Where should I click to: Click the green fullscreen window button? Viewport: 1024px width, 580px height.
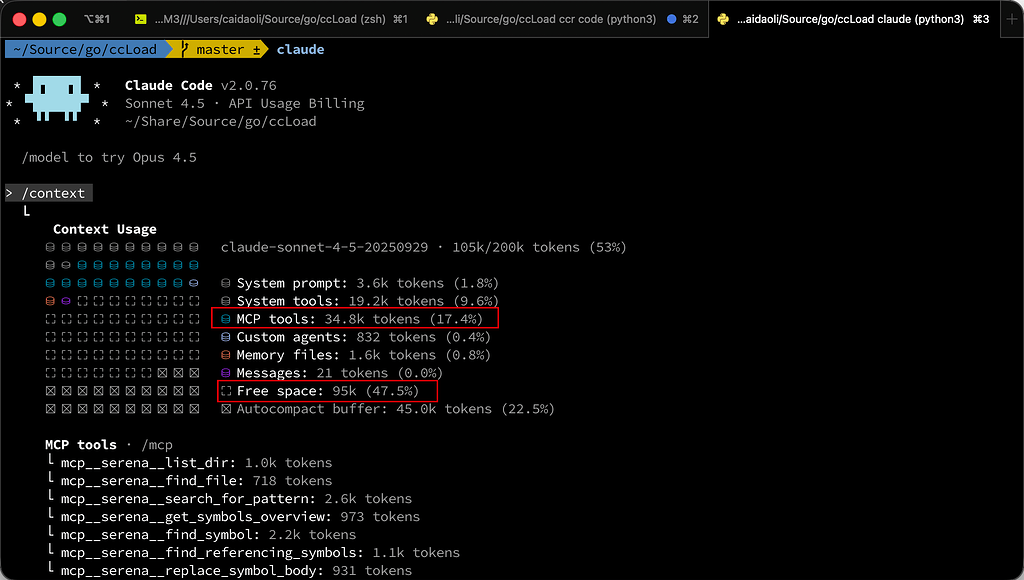pyautogui.click(x=59, y=20)
